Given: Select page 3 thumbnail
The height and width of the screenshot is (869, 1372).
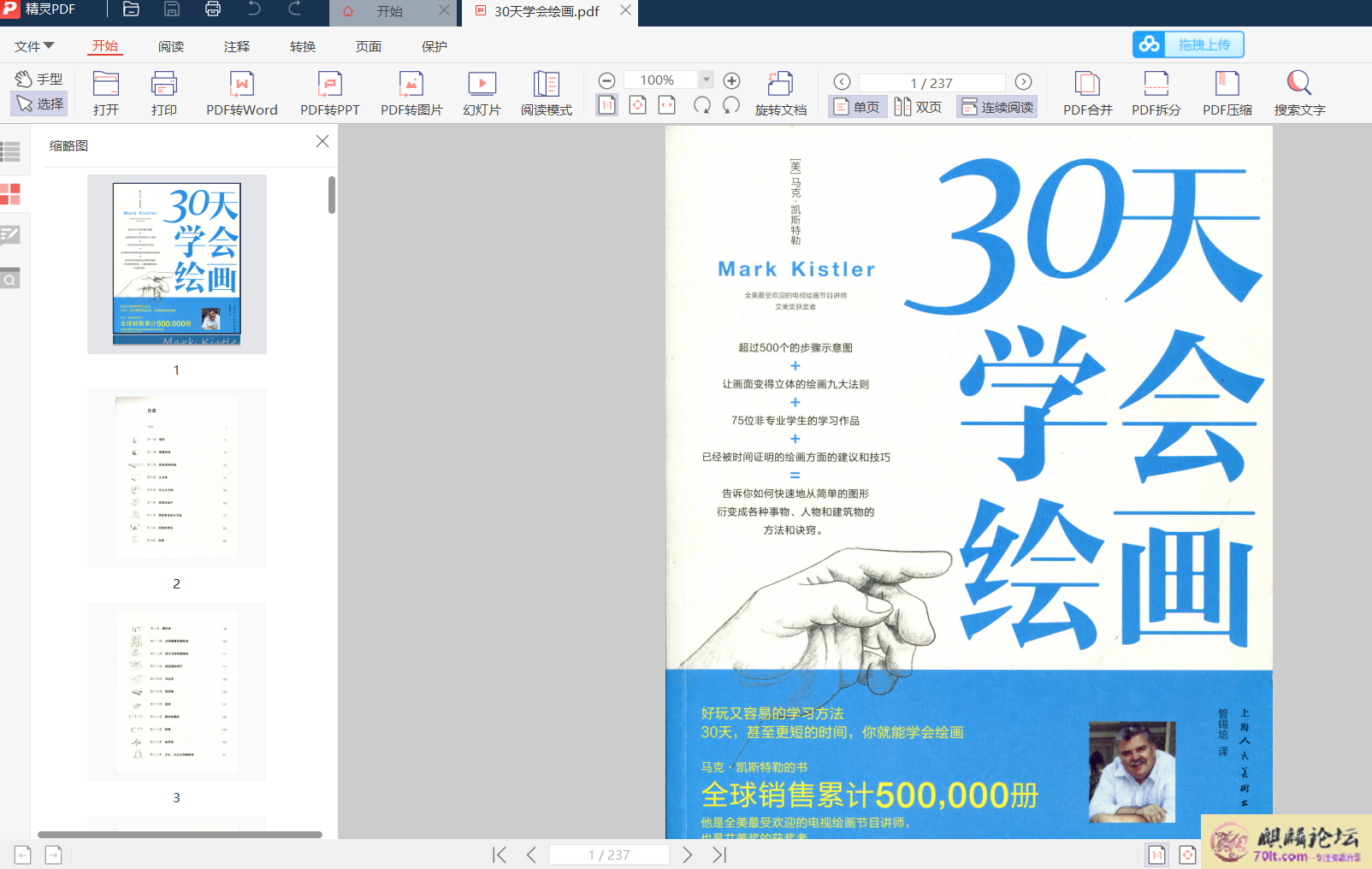Looking at the screenshot, I should pyautogui.click(x=177, y=692).
